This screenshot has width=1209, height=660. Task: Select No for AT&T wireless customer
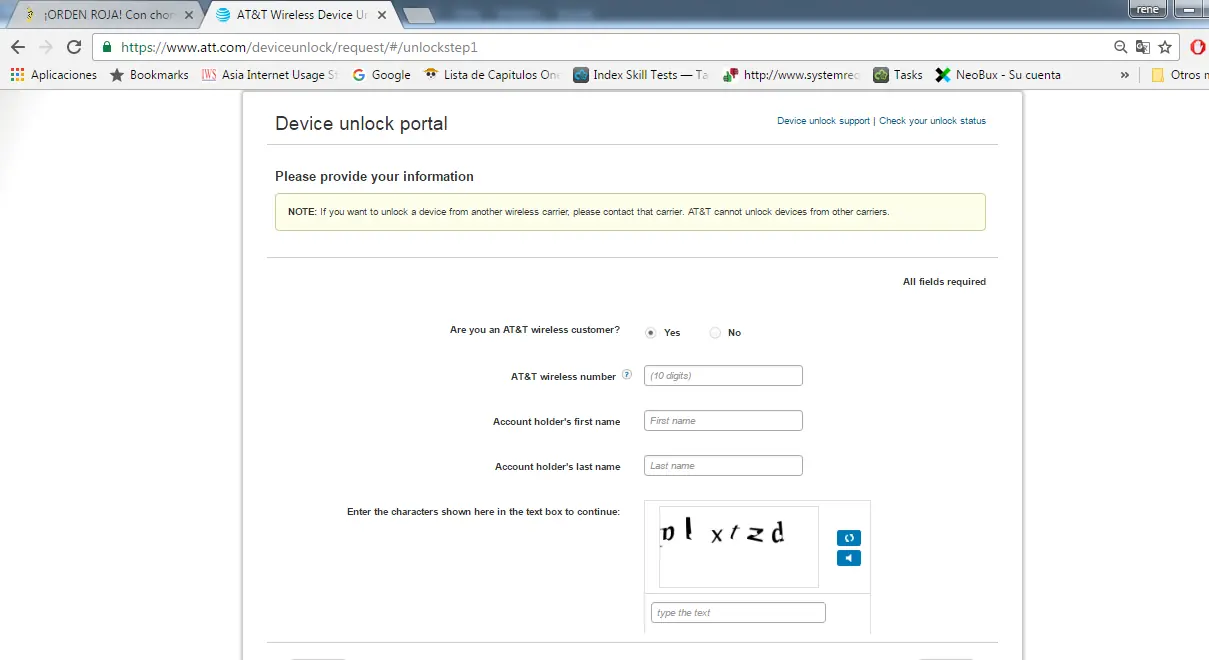click(x=715, y=333)
